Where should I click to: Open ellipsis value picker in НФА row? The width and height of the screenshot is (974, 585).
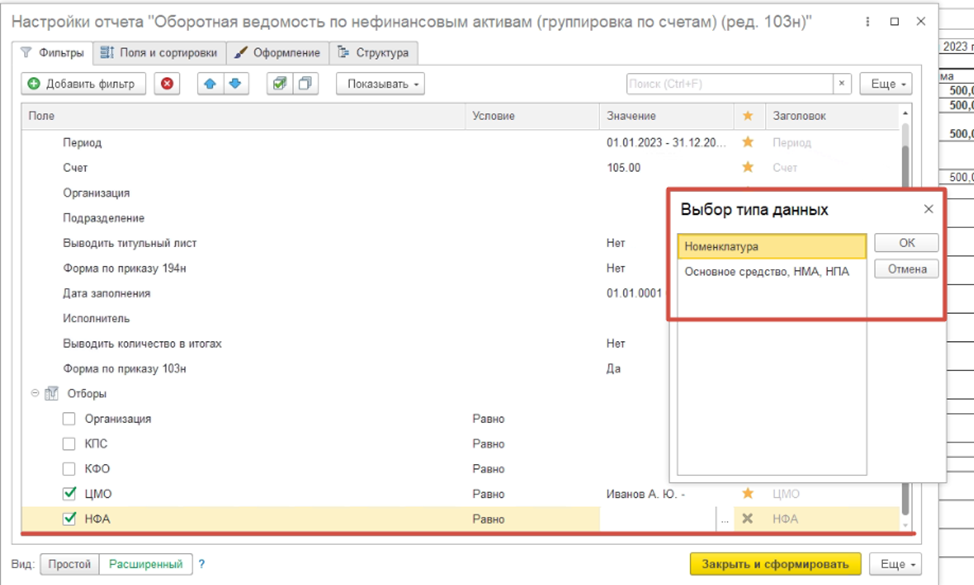tap(725, 519)
